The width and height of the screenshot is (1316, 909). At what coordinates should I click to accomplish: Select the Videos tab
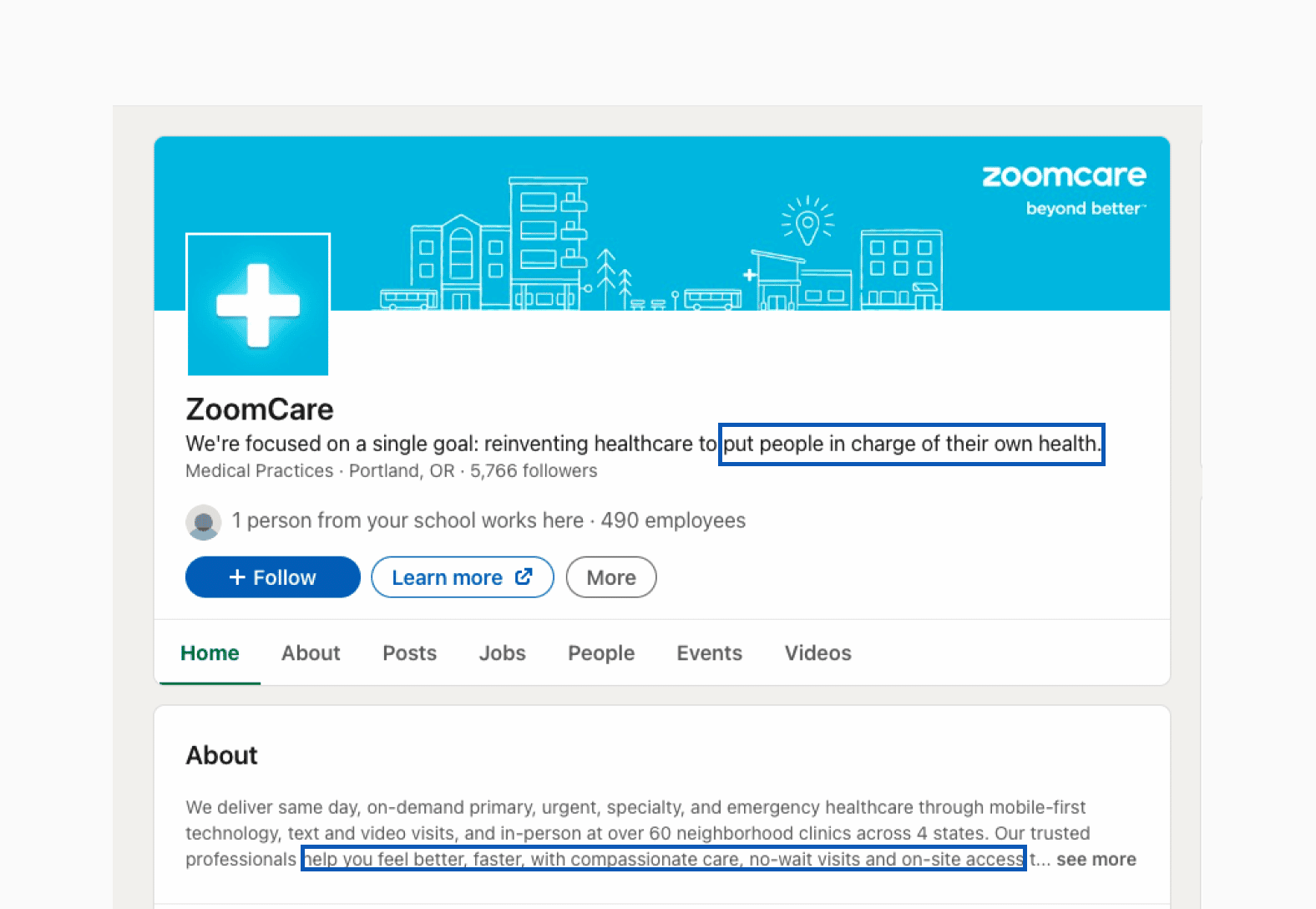click(x=817, y=653)
